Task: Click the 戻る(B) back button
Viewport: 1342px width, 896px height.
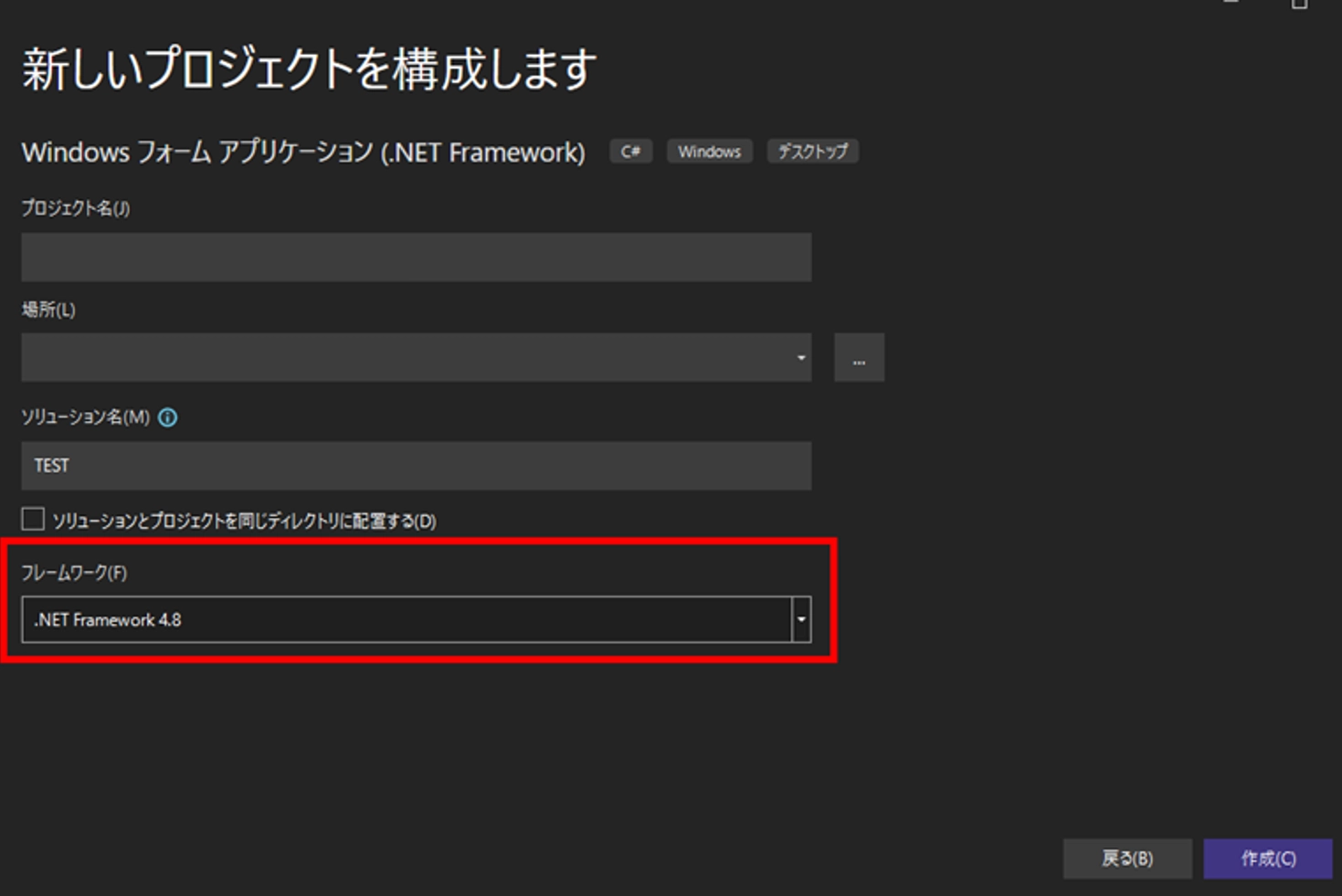Action: coord(1127,859)
